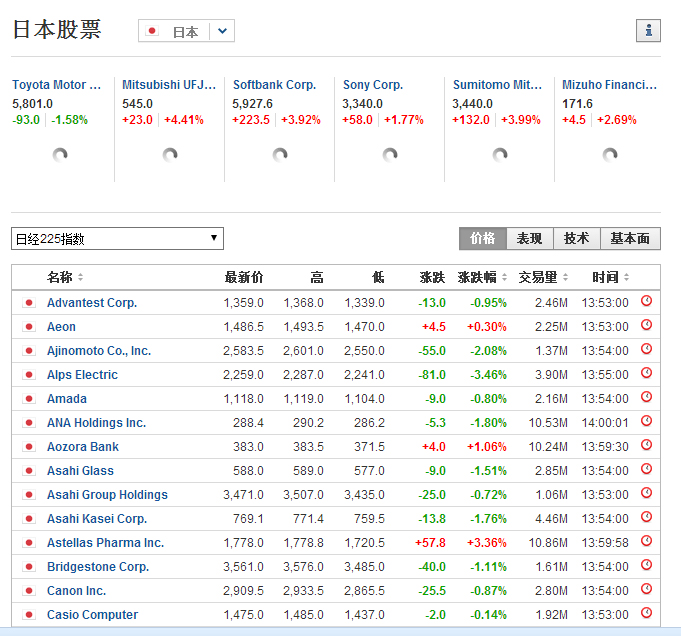Click the Japan flag beside Alps Electric

[29, 374]
